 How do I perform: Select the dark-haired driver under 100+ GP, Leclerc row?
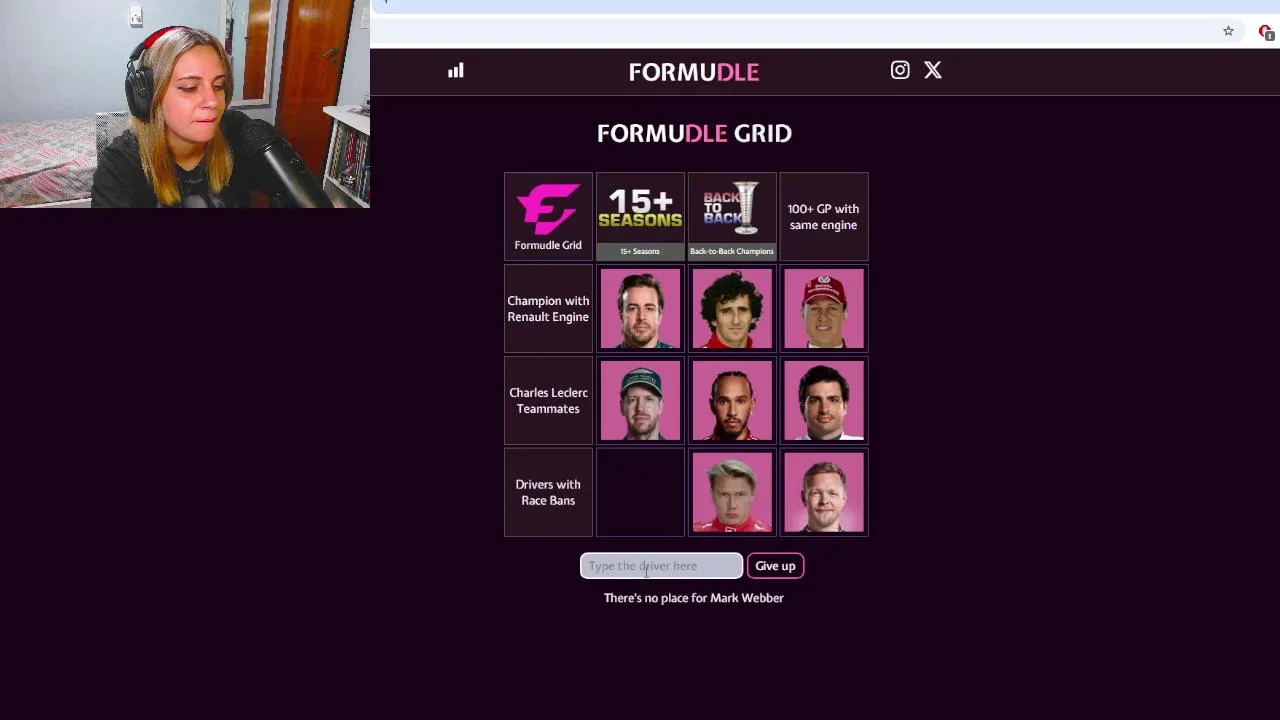point(824,400)
